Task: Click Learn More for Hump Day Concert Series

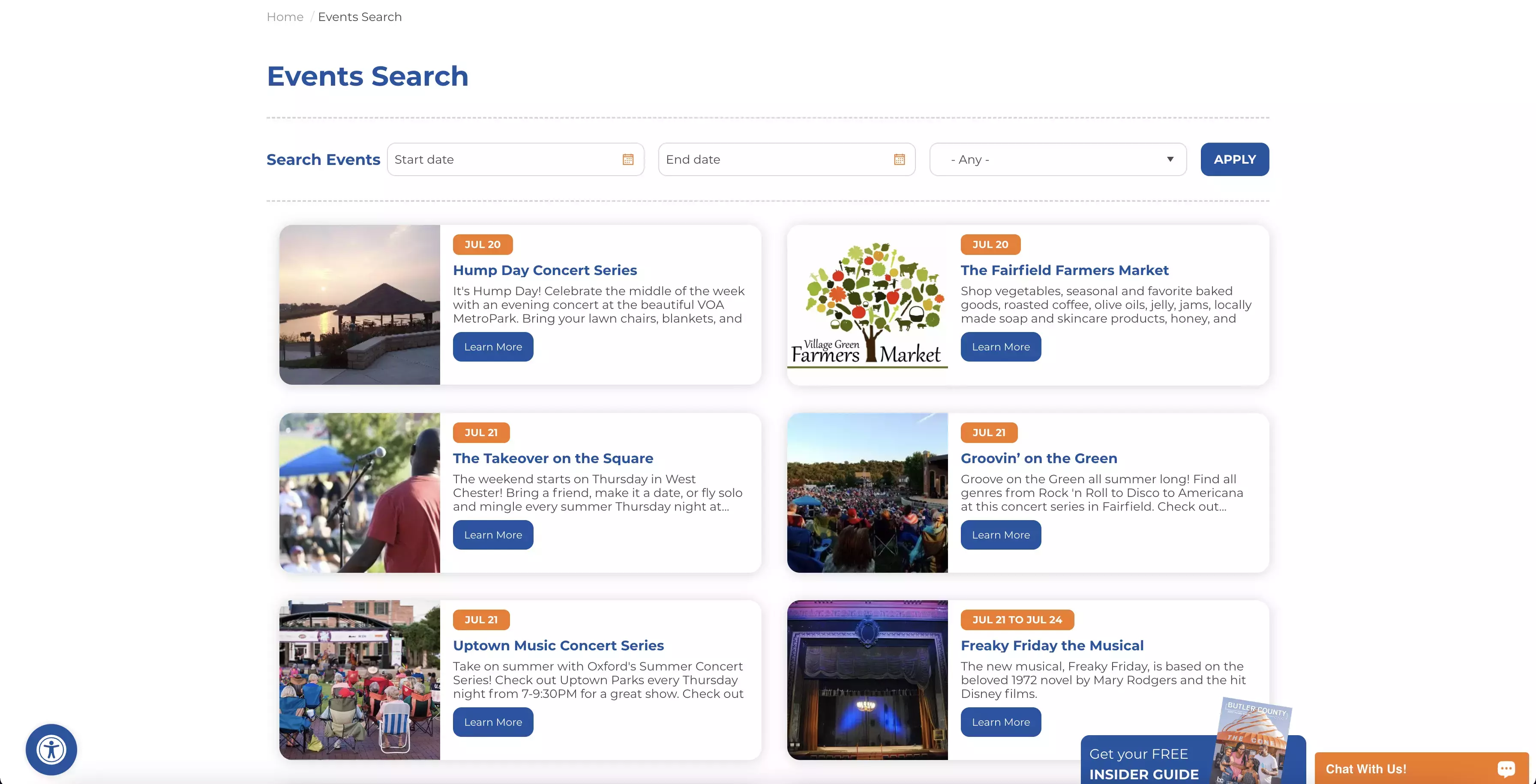Action: click(x=492, y=346)
